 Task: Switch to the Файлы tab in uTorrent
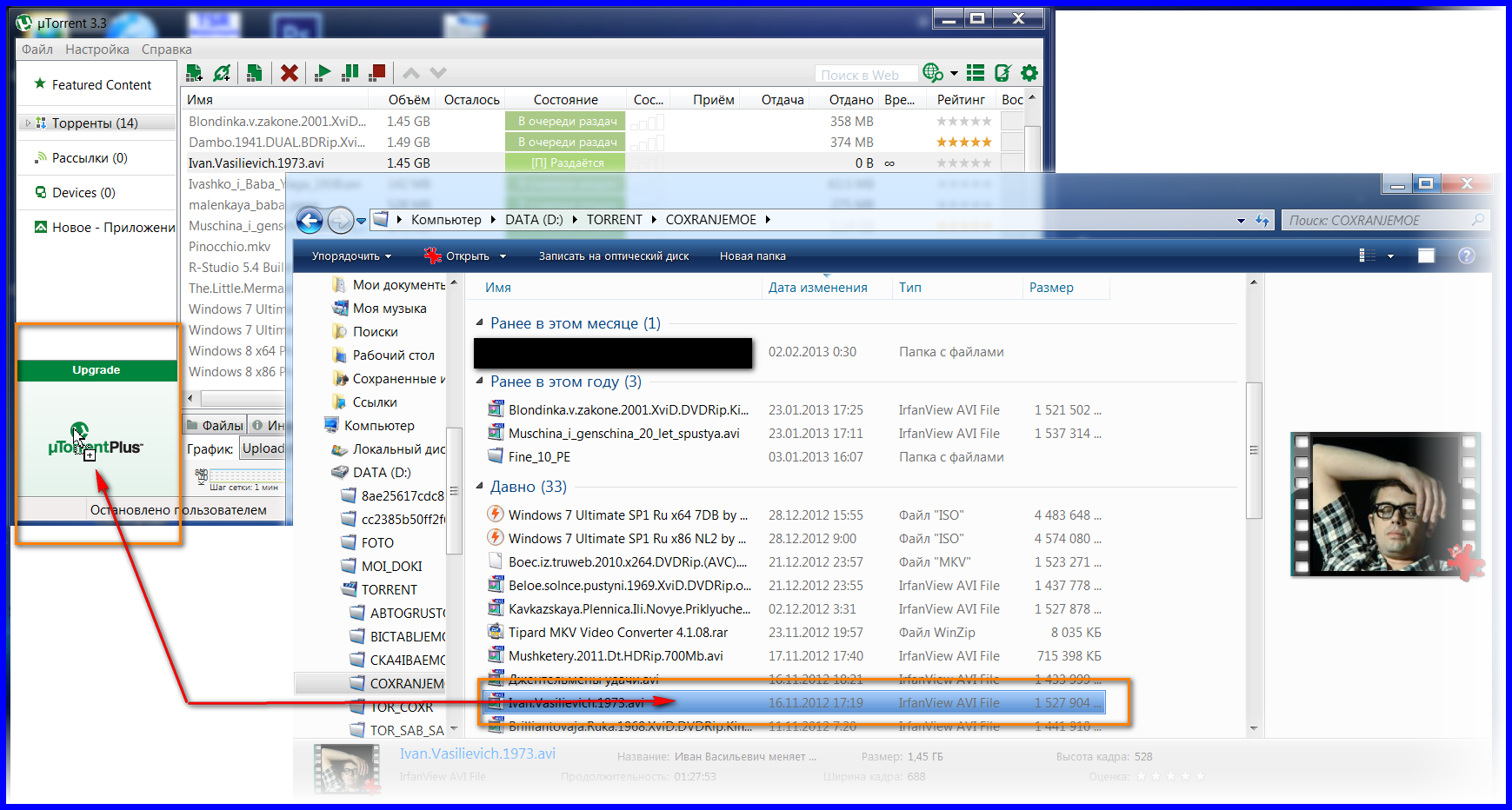coord(216,425)
